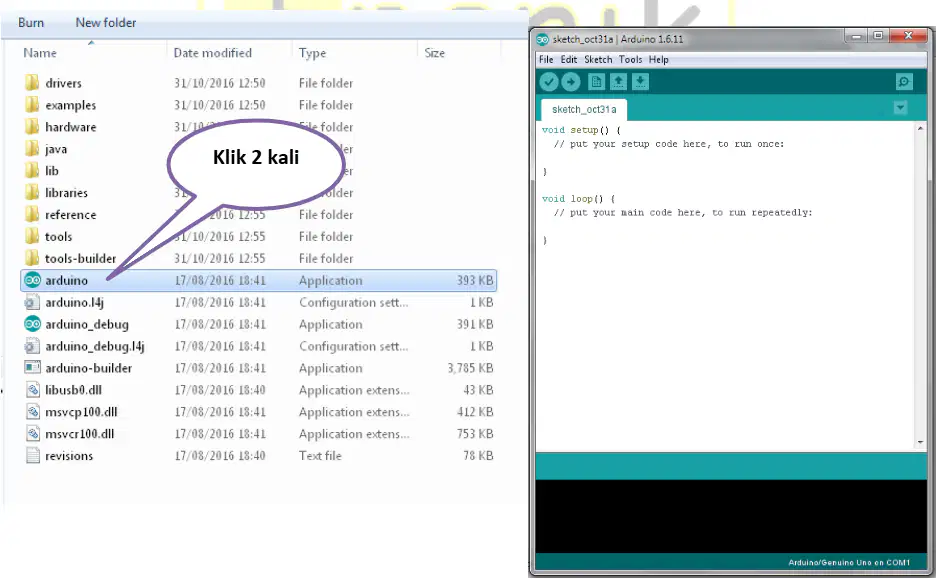The width and height of the screenshot is (937, 579).
Task: Click the examples folder icon
Action: click(32, 105)
